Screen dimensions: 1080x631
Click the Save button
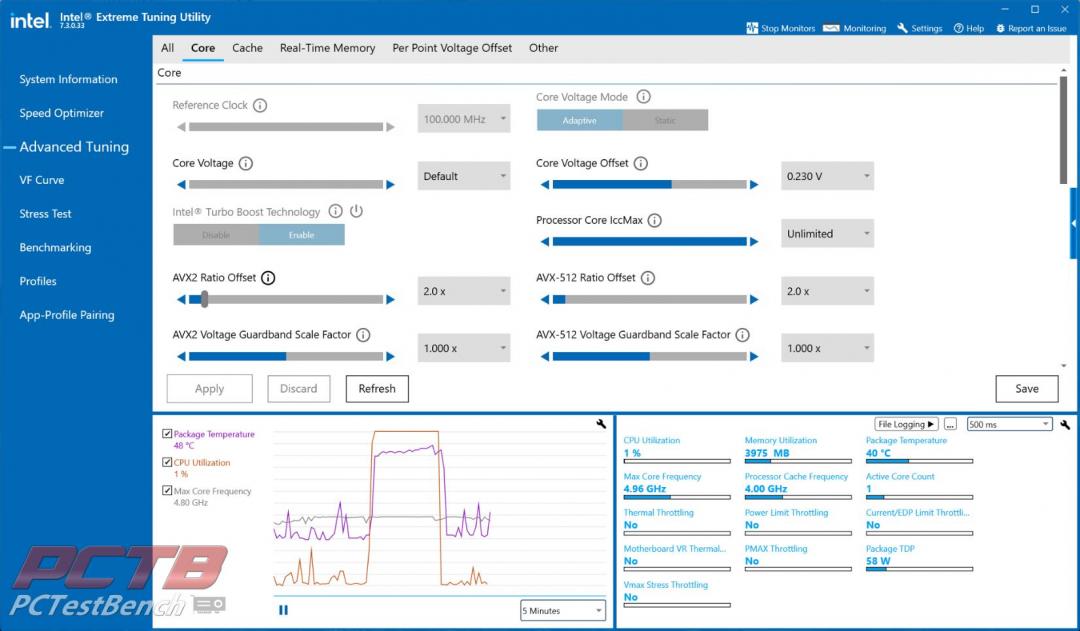pyautogui.click(x=1026, y=389)
